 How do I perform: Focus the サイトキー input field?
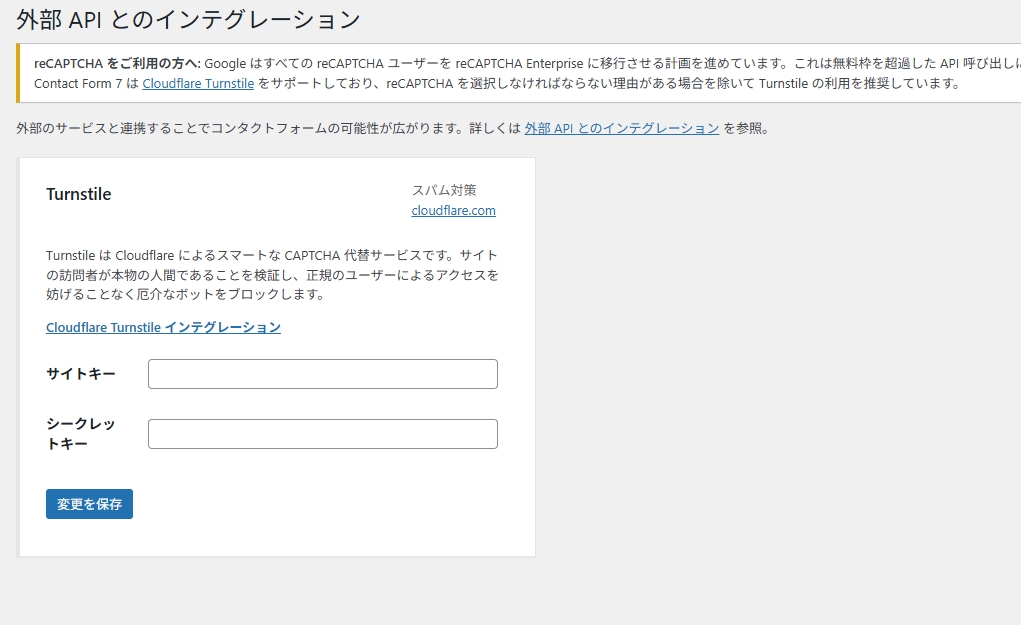click(323, 374)
